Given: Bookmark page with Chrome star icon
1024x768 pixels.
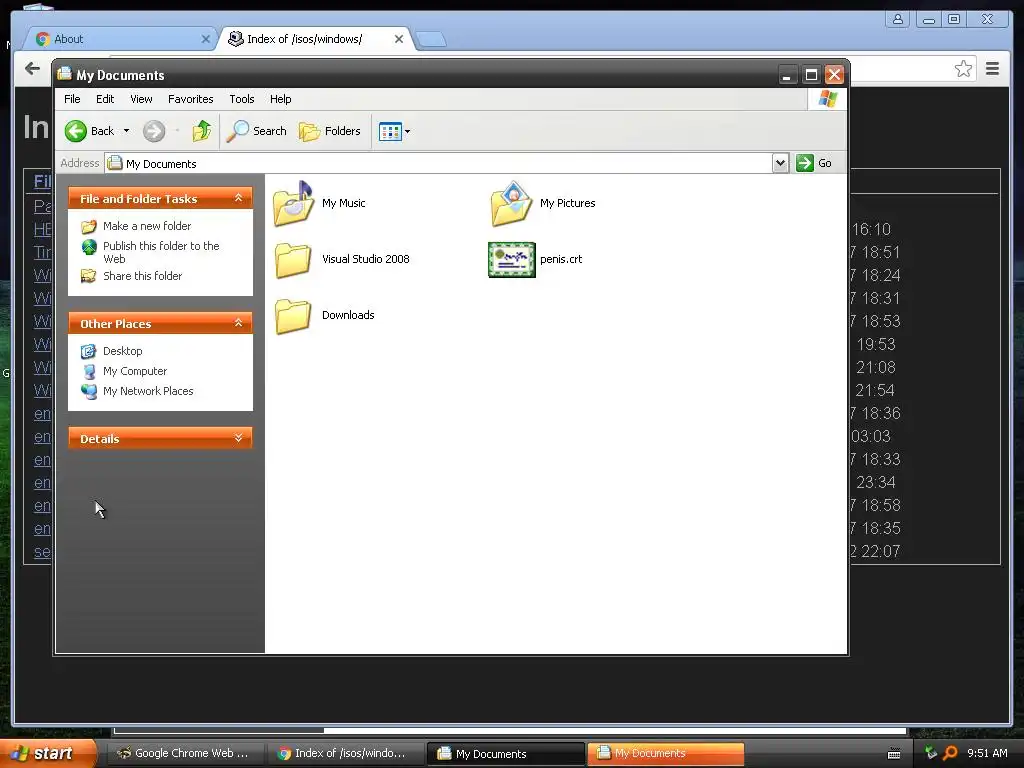Looking at the screenshot, I should 963,69.
